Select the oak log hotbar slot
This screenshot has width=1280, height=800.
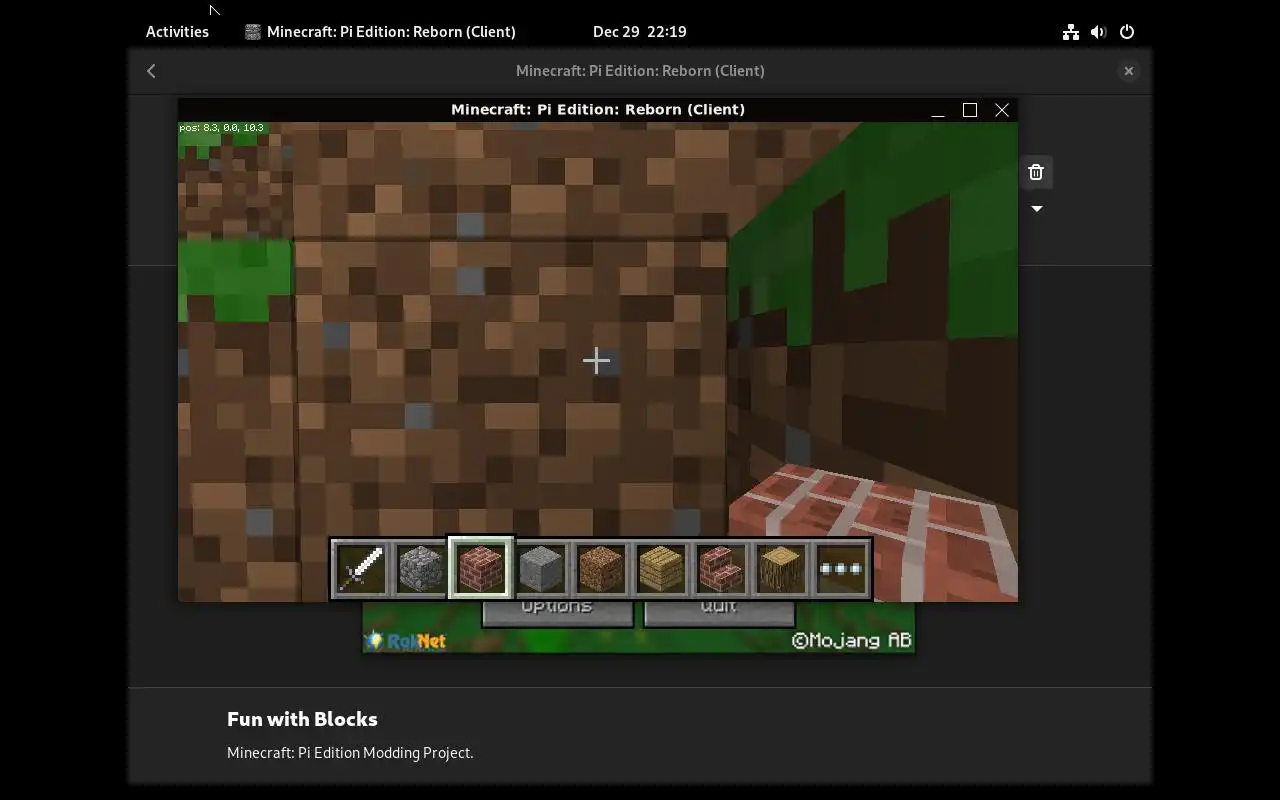[781, 569]
